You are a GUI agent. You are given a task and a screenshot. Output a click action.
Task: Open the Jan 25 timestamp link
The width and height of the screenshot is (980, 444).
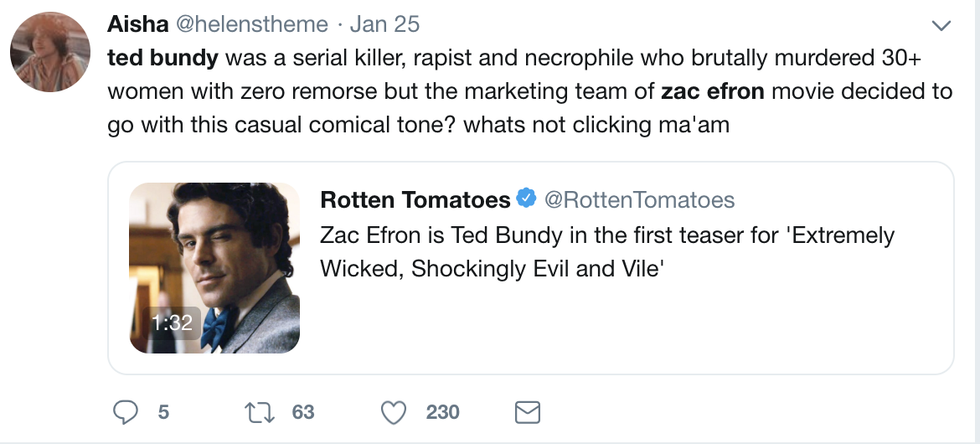tap(385, 23)
